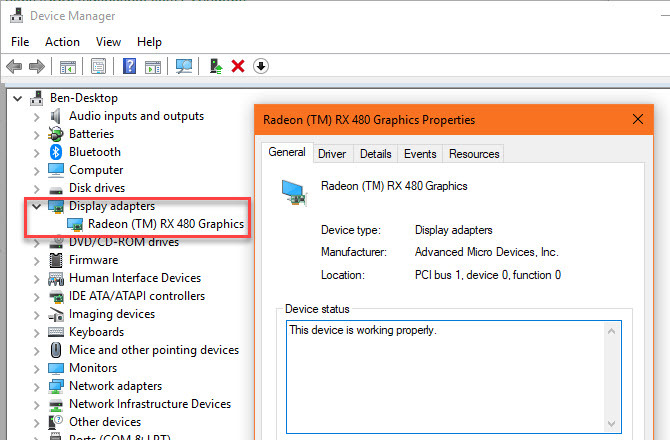
Task: Click the Bluetooth symbol icon
Action: 56,152
